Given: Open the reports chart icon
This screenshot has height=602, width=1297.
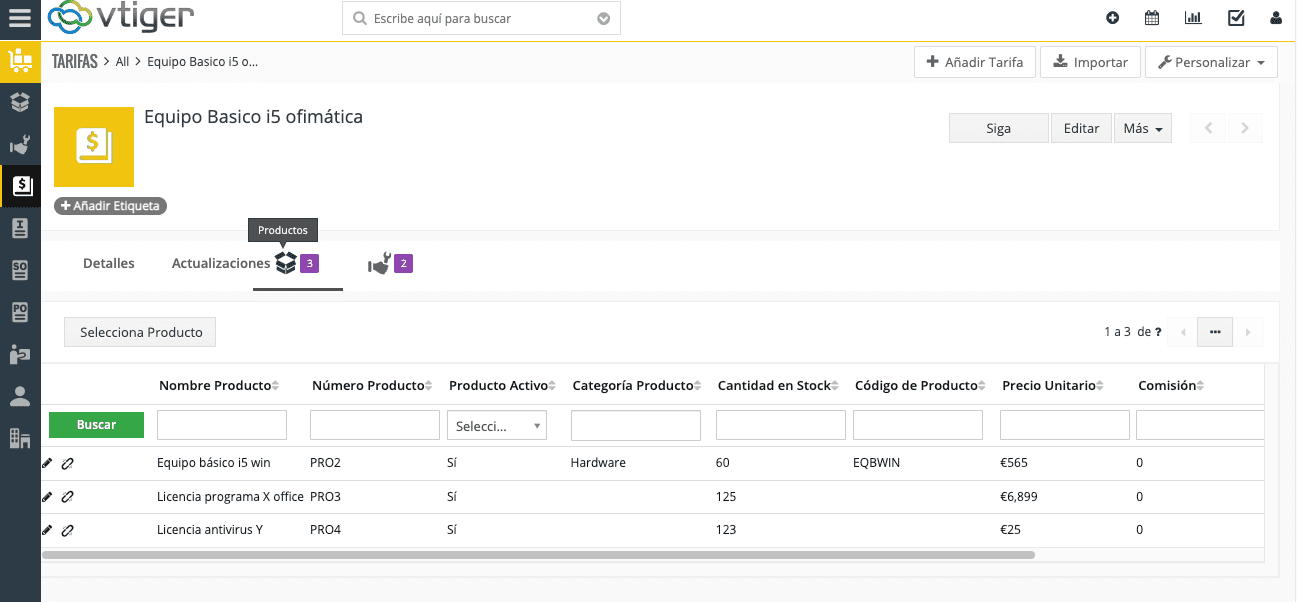Looking at the screenshot, I should click(1193, 18).
